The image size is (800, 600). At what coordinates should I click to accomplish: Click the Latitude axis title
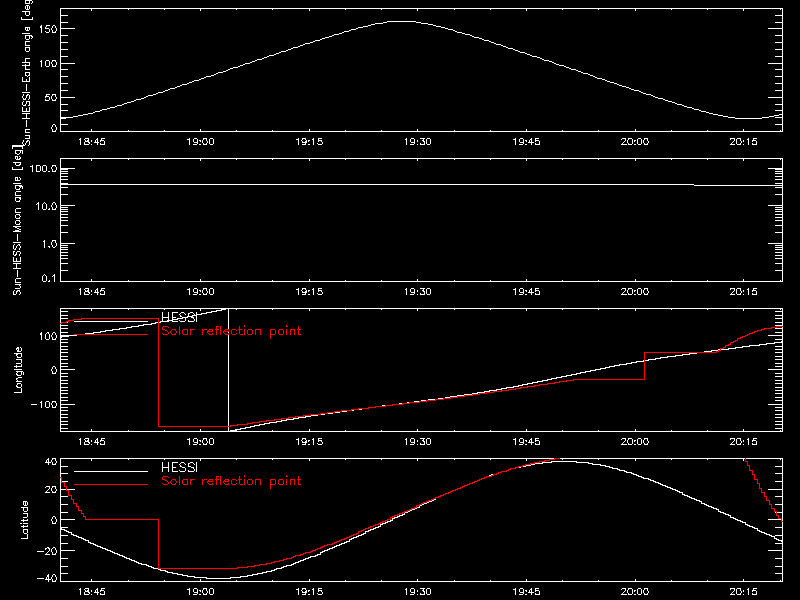pyautogui.click(x=24, y=520)
